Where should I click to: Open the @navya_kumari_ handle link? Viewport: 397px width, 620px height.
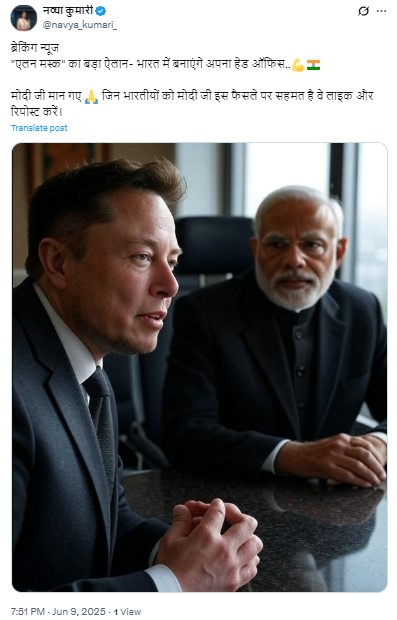click(x=79, y=25)
